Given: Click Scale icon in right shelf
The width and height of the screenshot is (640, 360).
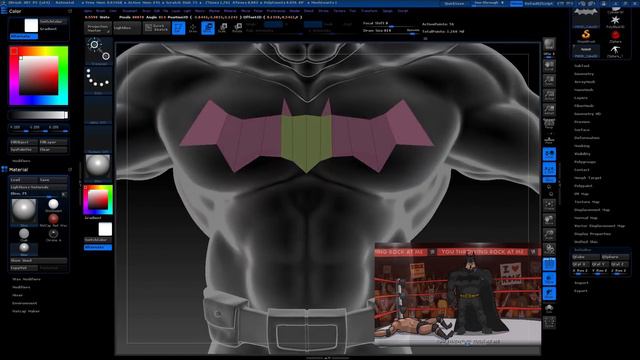Looking at the screenshot, I should coord(549,234).
